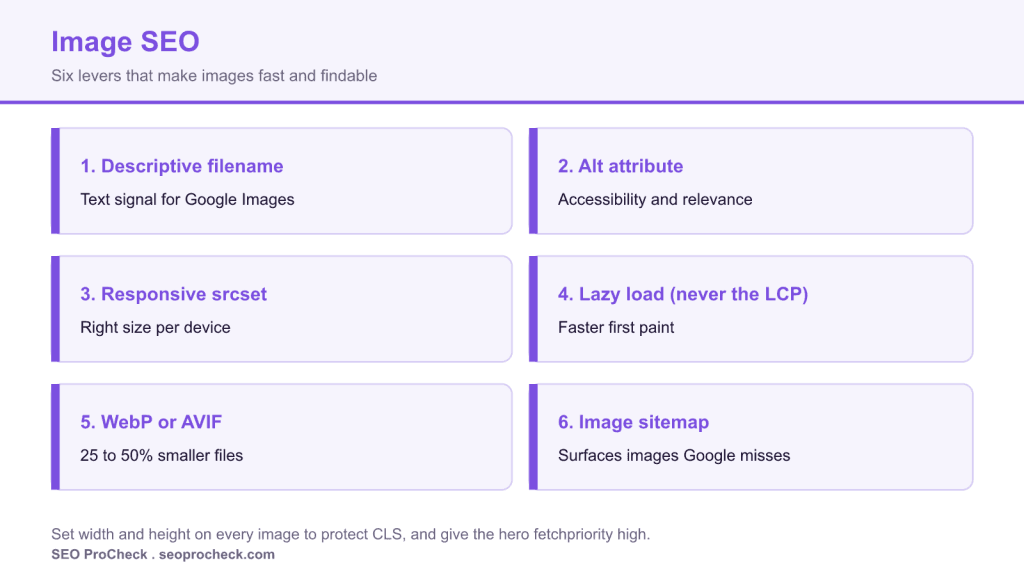Image resolution: width=1024 pixels, height=576 pixels.
Task: Open the seoprocheck.com link
Action: [x=217, y=554]
